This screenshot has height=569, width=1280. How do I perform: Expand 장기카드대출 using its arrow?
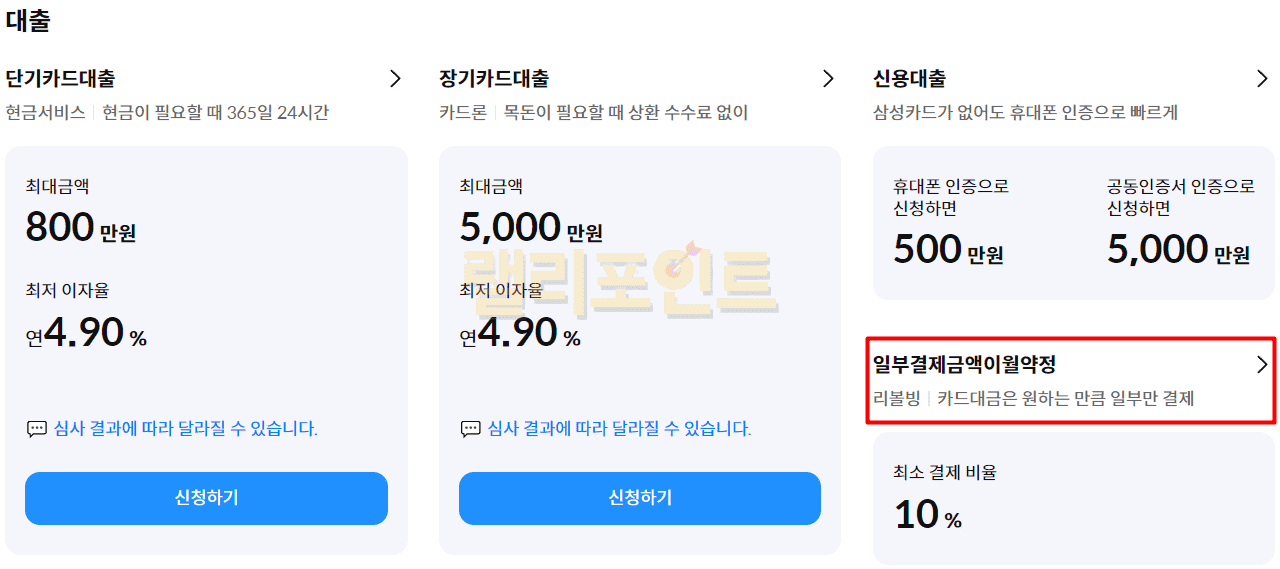pyautogui.click(x=828, y=78)
